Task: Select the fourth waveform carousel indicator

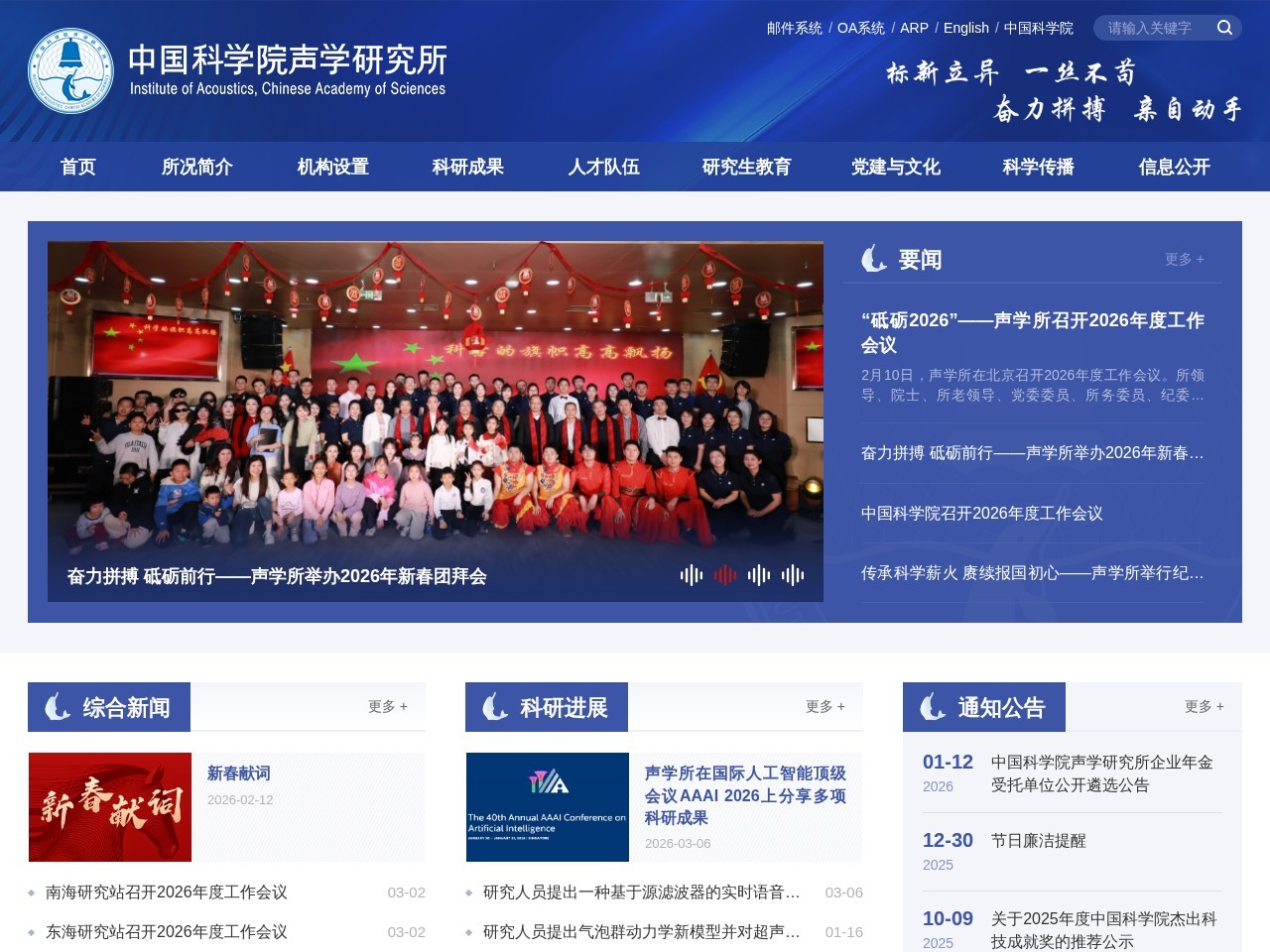Action: tap(793, 575)
